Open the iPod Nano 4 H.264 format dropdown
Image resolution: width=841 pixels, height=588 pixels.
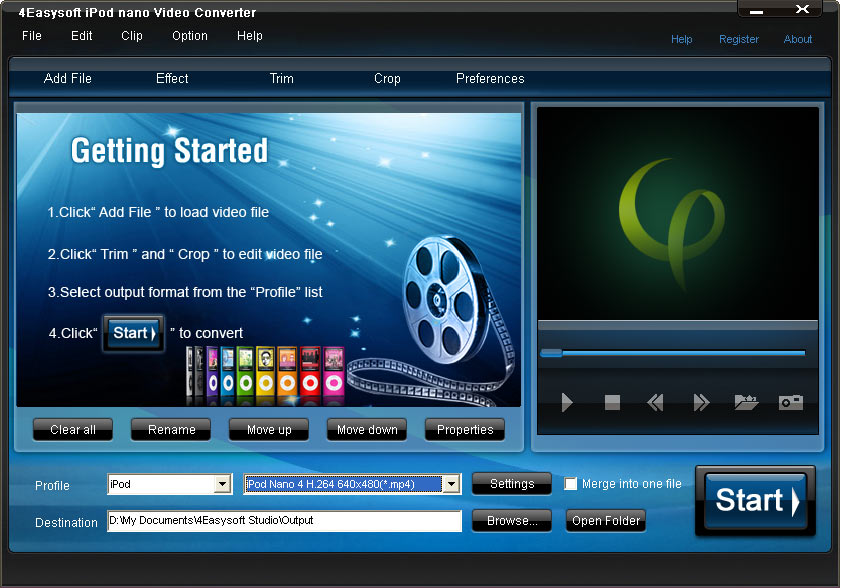point(451,485)
